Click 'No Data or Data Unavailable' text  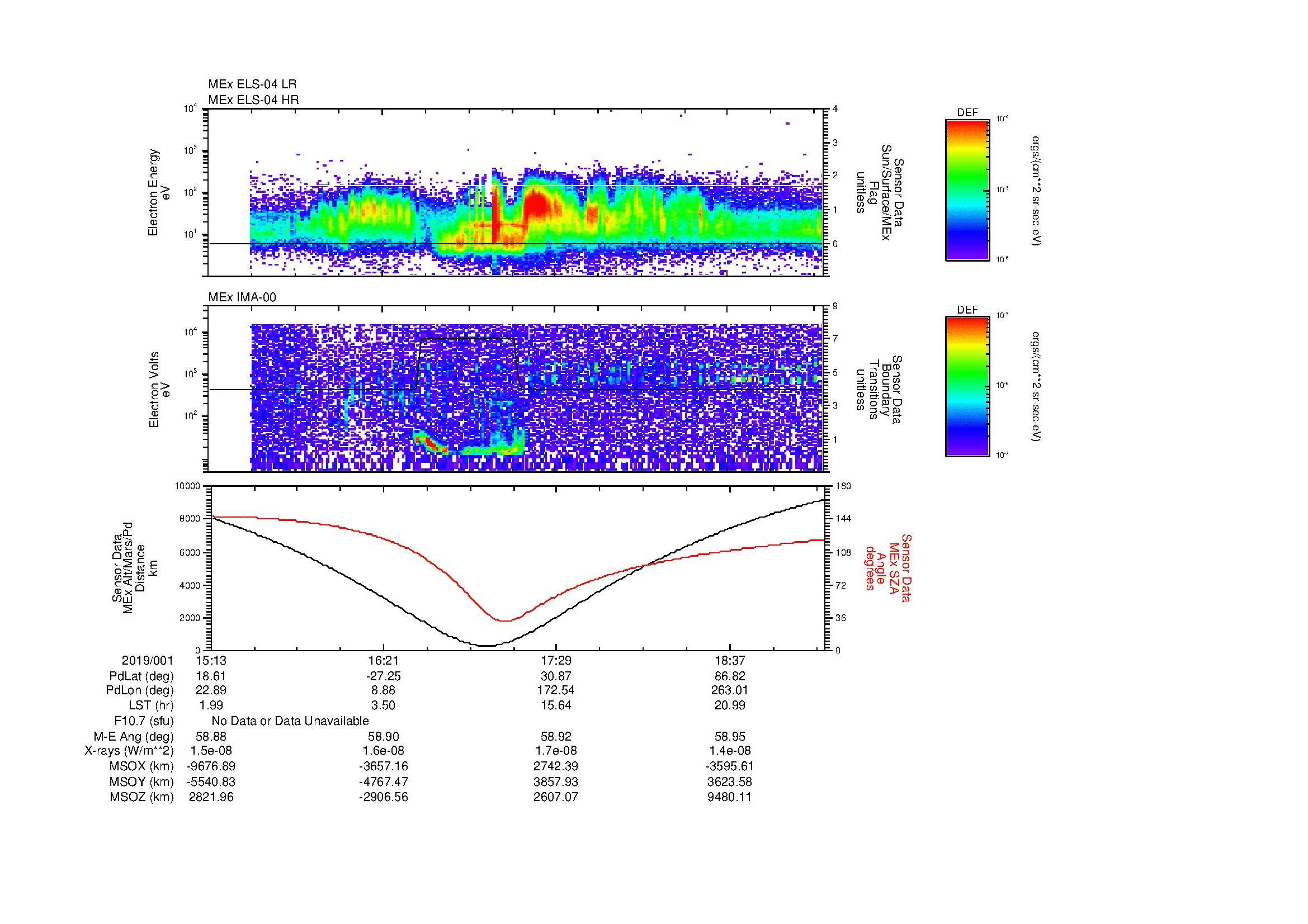pos(290,721)
